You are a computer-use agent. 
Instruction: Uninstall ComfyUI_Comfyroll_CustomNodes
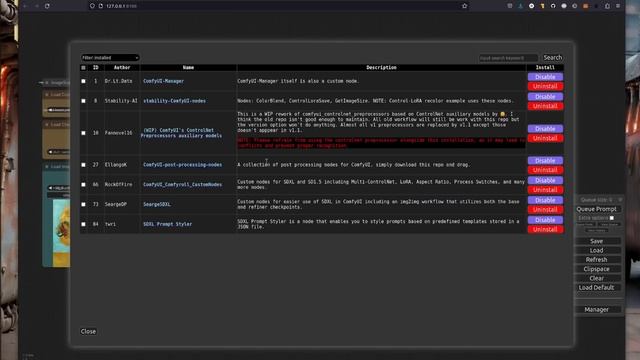click(x=545, y=190)
